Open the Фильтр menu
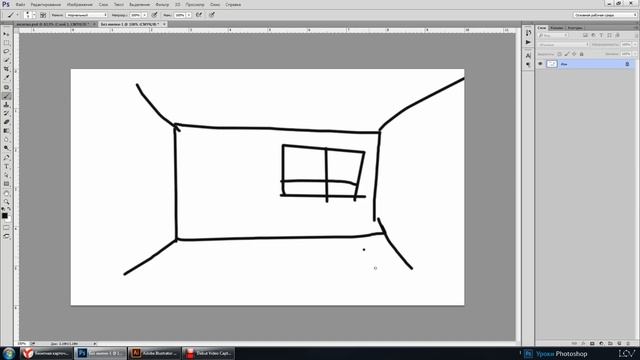This screenshot has height=360, width=640. coord(162,4)
